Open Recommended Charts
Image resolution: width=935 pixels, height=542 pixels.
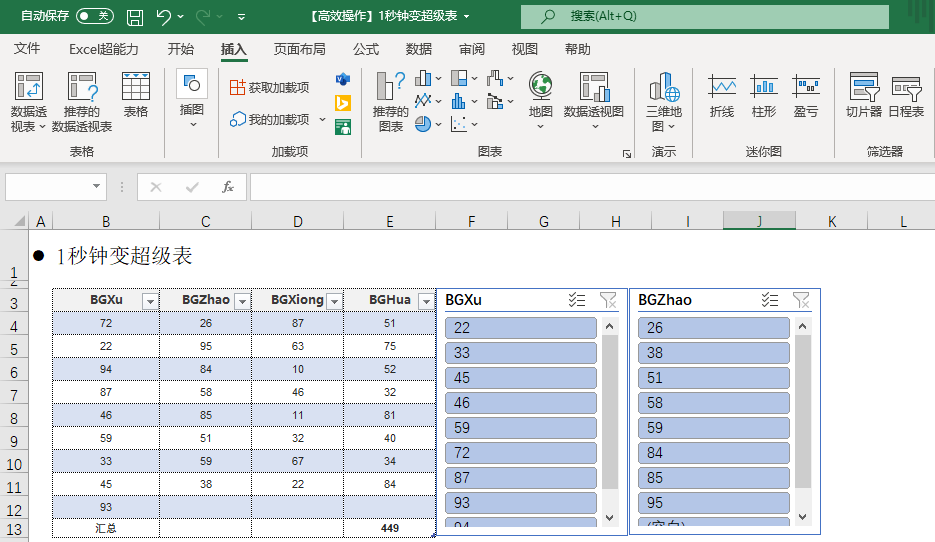click(x=391, y=101)
